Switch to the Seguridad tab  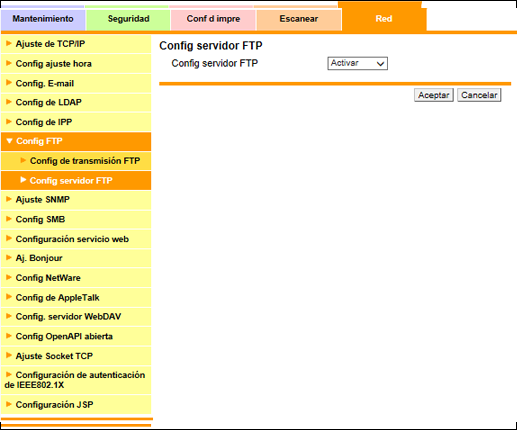pyautogui.click(x=128, y=19)
